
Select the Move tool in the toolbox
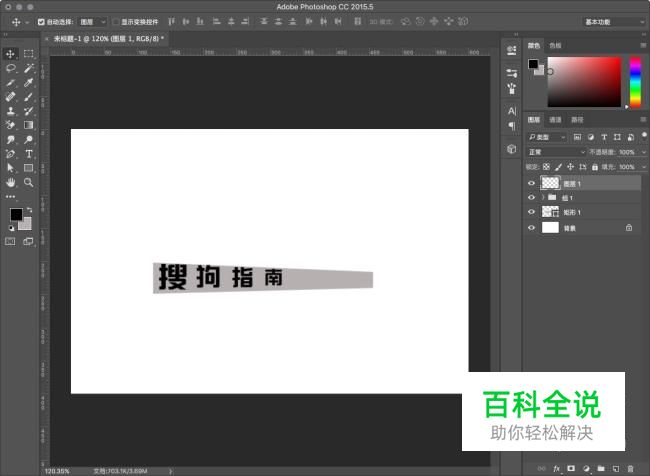(x=10, y=54)
